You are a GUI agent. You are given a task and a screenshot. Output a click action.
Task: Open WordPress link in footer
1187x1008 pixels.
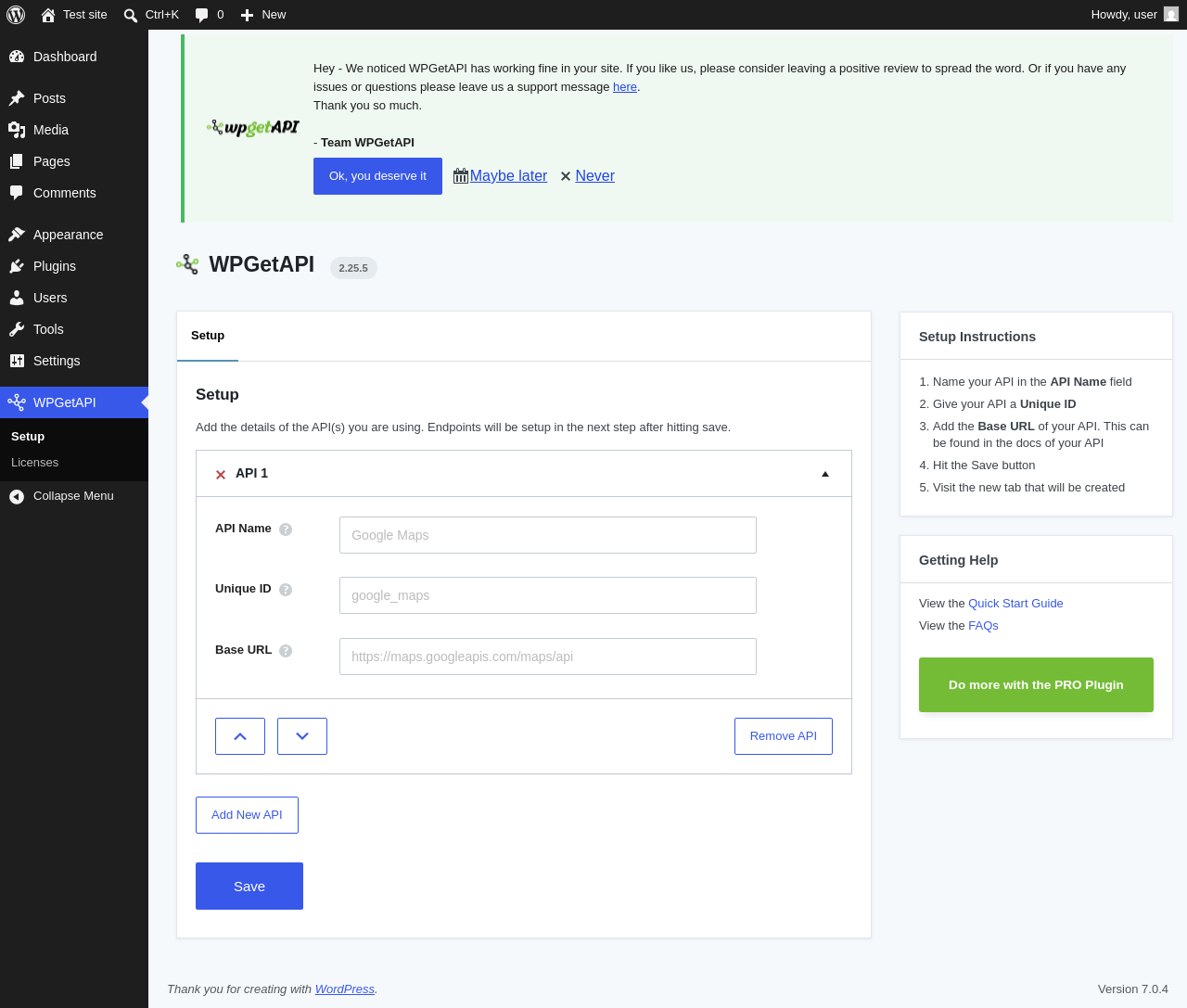[345, 989]
